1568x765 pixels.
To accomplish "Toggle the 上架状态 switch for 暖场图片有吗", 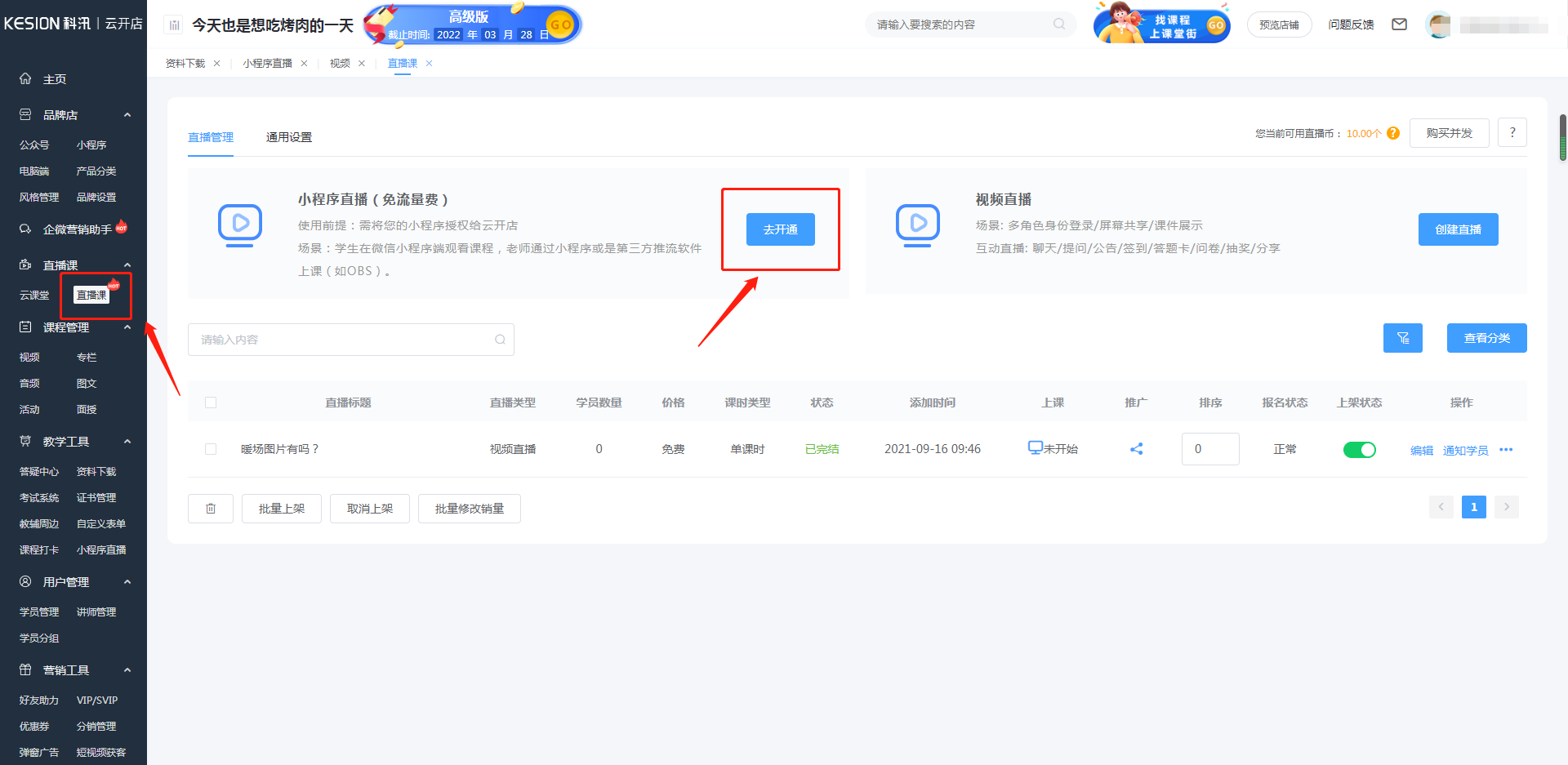I will point(1359,450).
